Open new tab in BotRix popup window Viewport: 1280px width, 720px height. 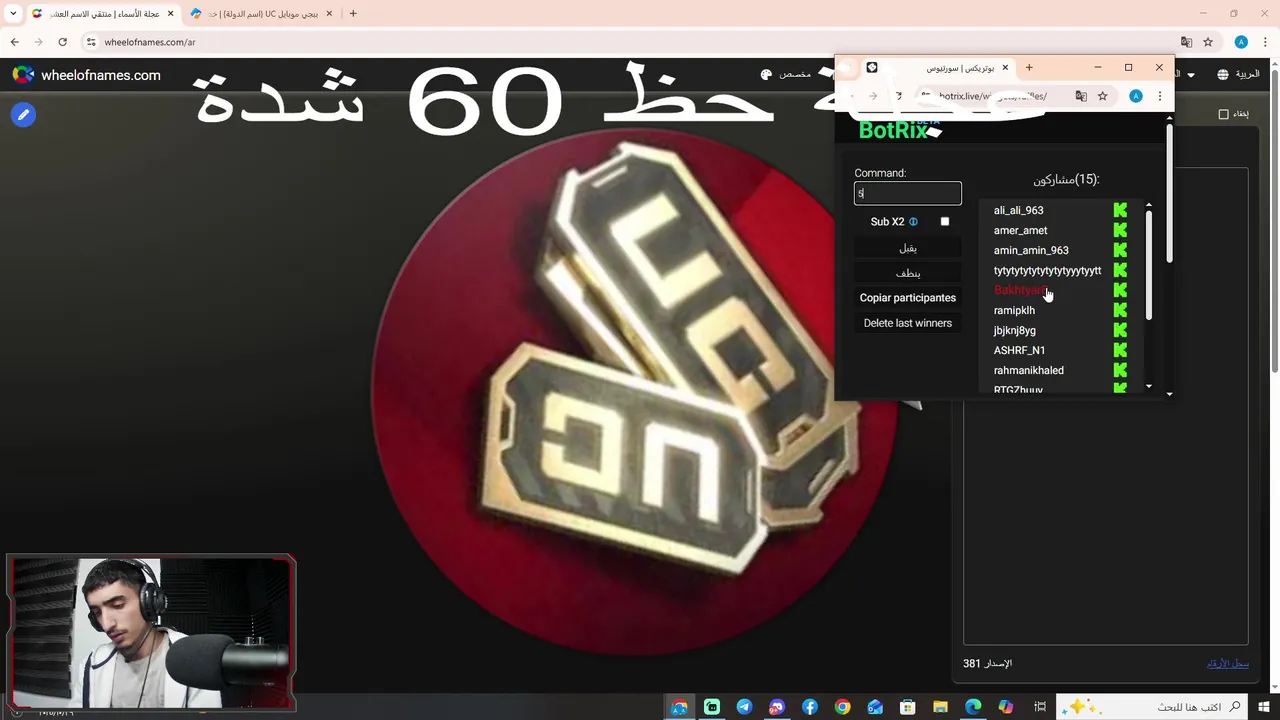click(x=1029, y=67)
